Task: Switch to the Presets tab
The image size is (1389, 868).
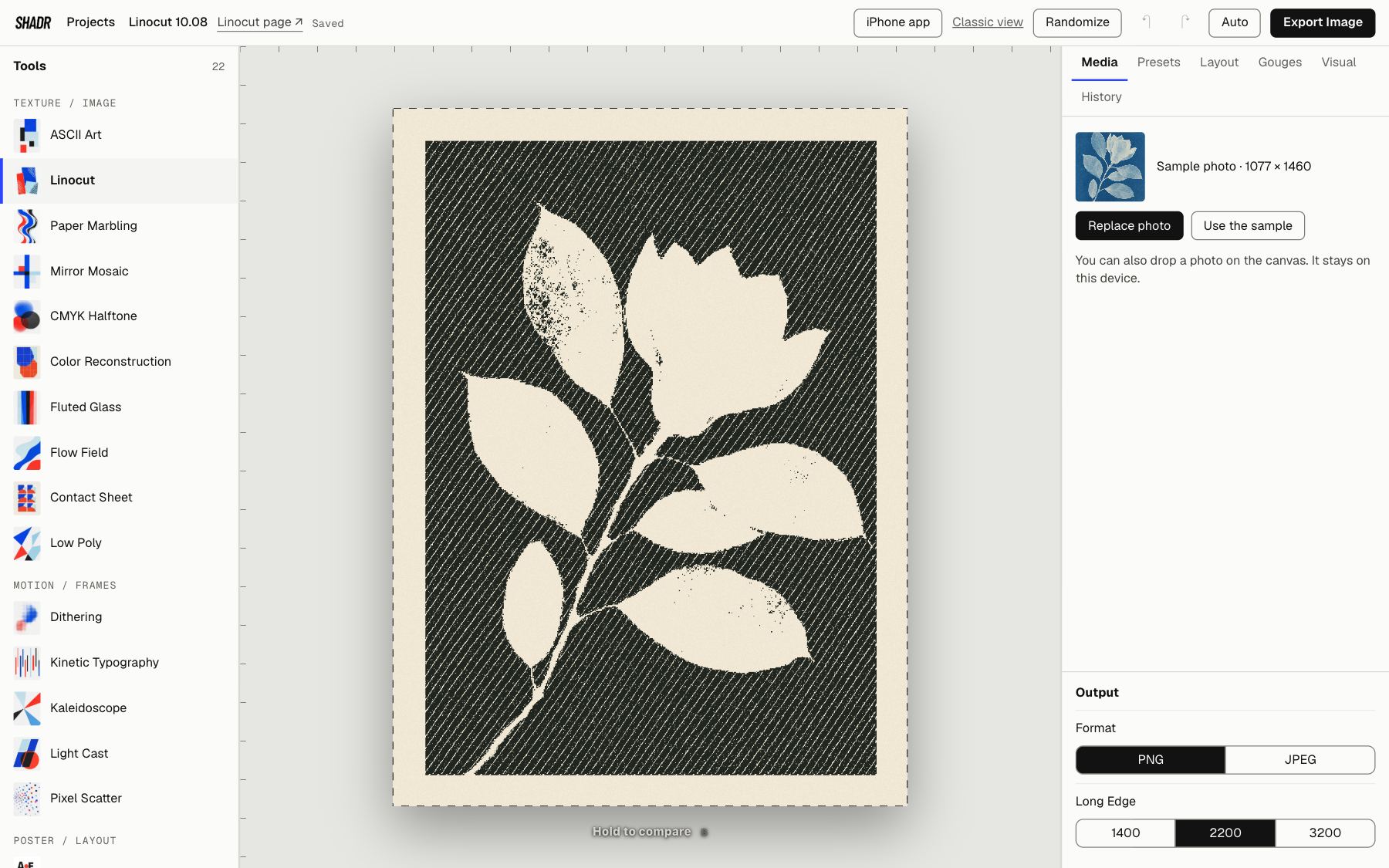Action: click(1158, 62)
